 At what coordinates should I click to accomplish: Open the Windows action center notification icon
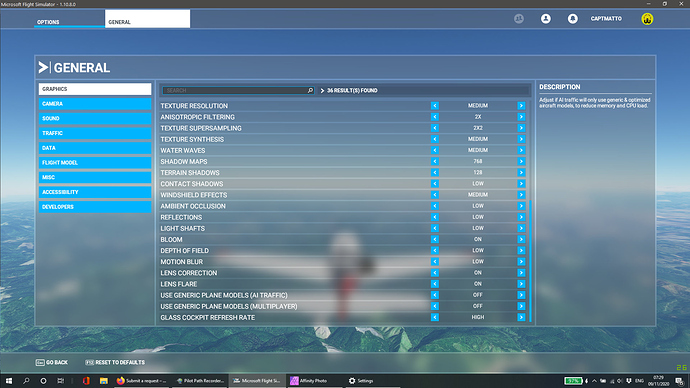[x=680, y=381]
